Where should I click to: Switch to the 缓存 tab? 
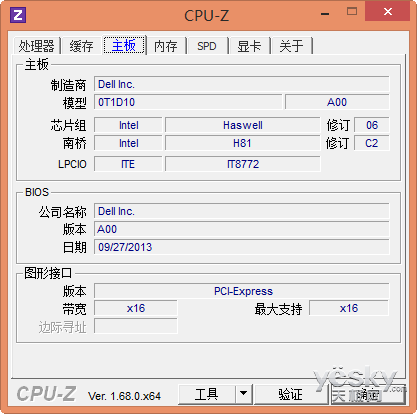(x=81, y=46)
